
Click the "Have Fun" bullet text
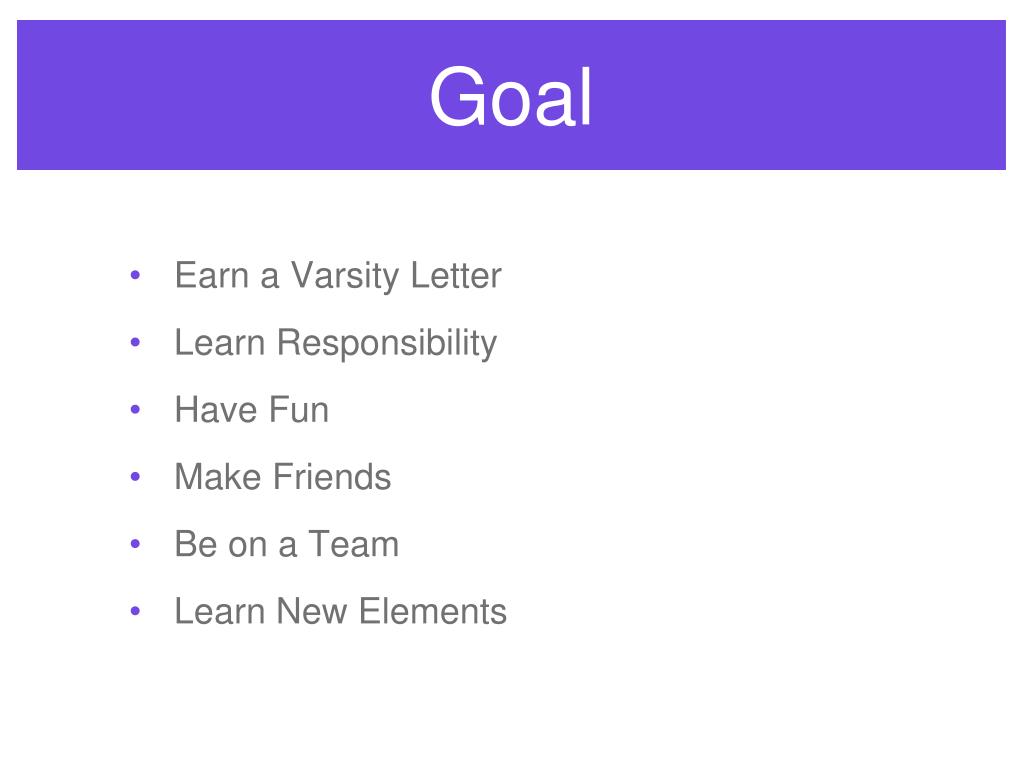click(x=251, y=409)
